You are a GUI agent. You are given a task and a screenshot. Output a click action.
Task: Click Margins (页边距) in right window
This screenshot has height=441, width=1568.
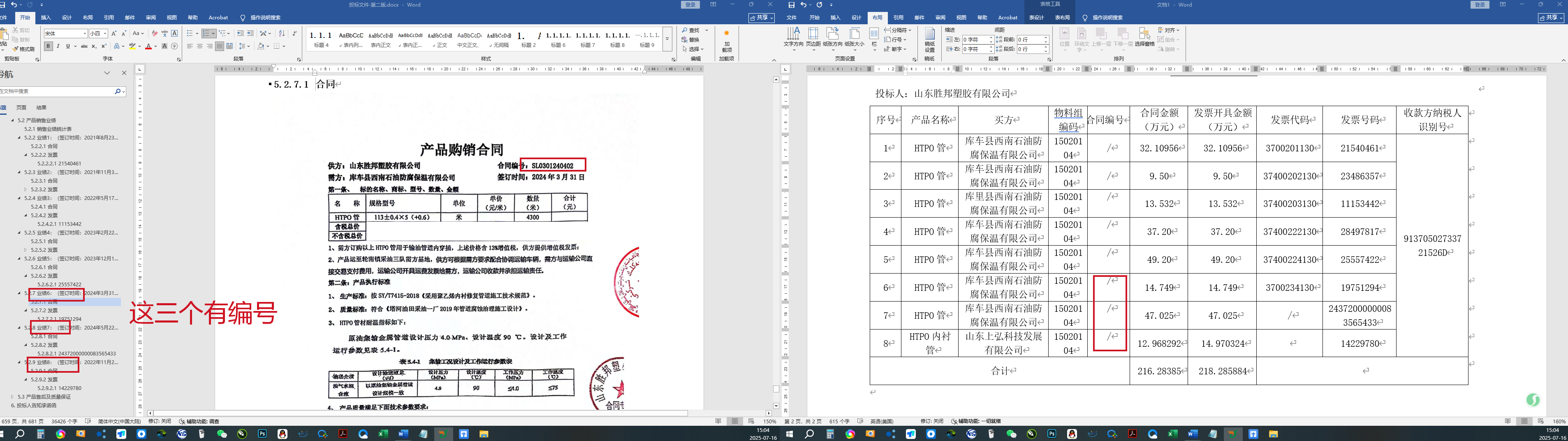[813, 38]
